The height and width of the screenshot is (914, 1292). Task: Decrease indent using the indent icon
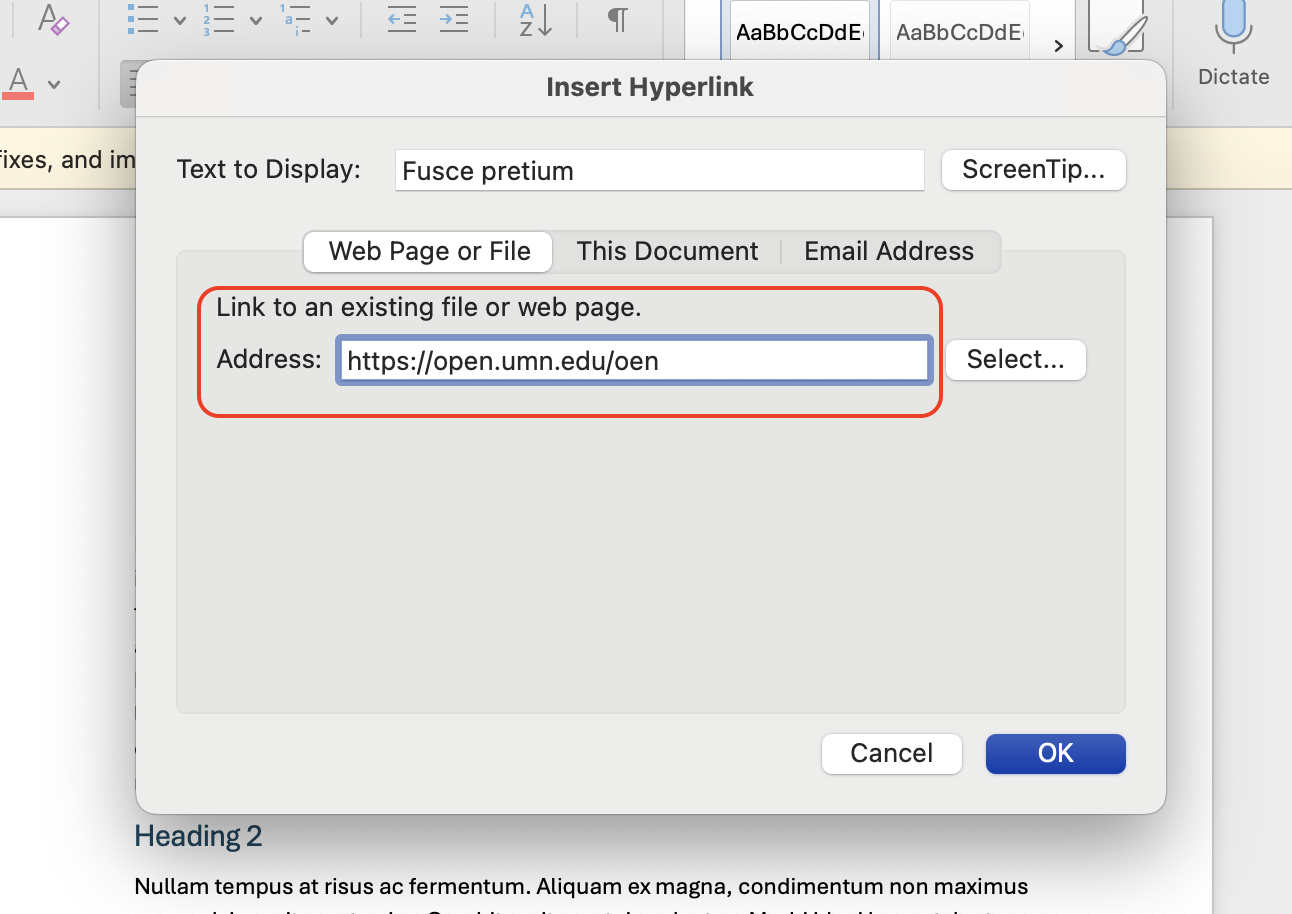point(401,19)
